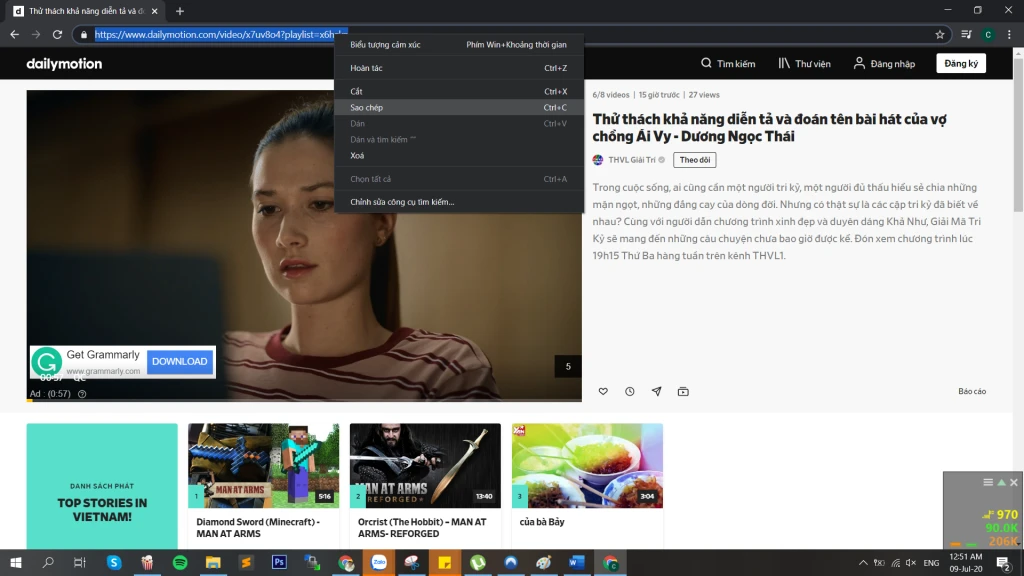Expand hidden system tray icons

pos(862,562)
